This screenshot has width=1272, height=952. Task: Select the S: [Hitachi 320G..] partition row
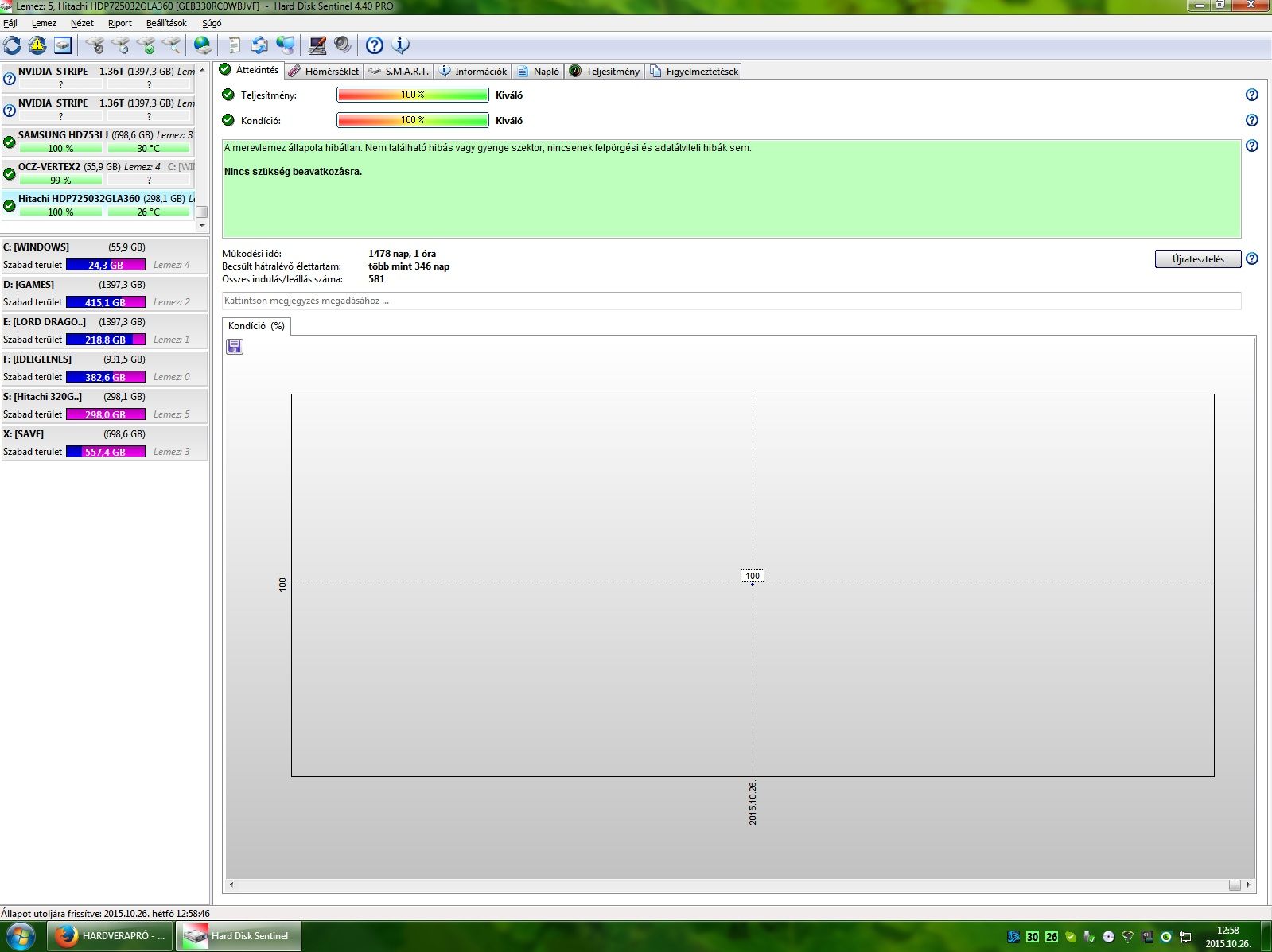pyautogui.click(x=104, y=406)
